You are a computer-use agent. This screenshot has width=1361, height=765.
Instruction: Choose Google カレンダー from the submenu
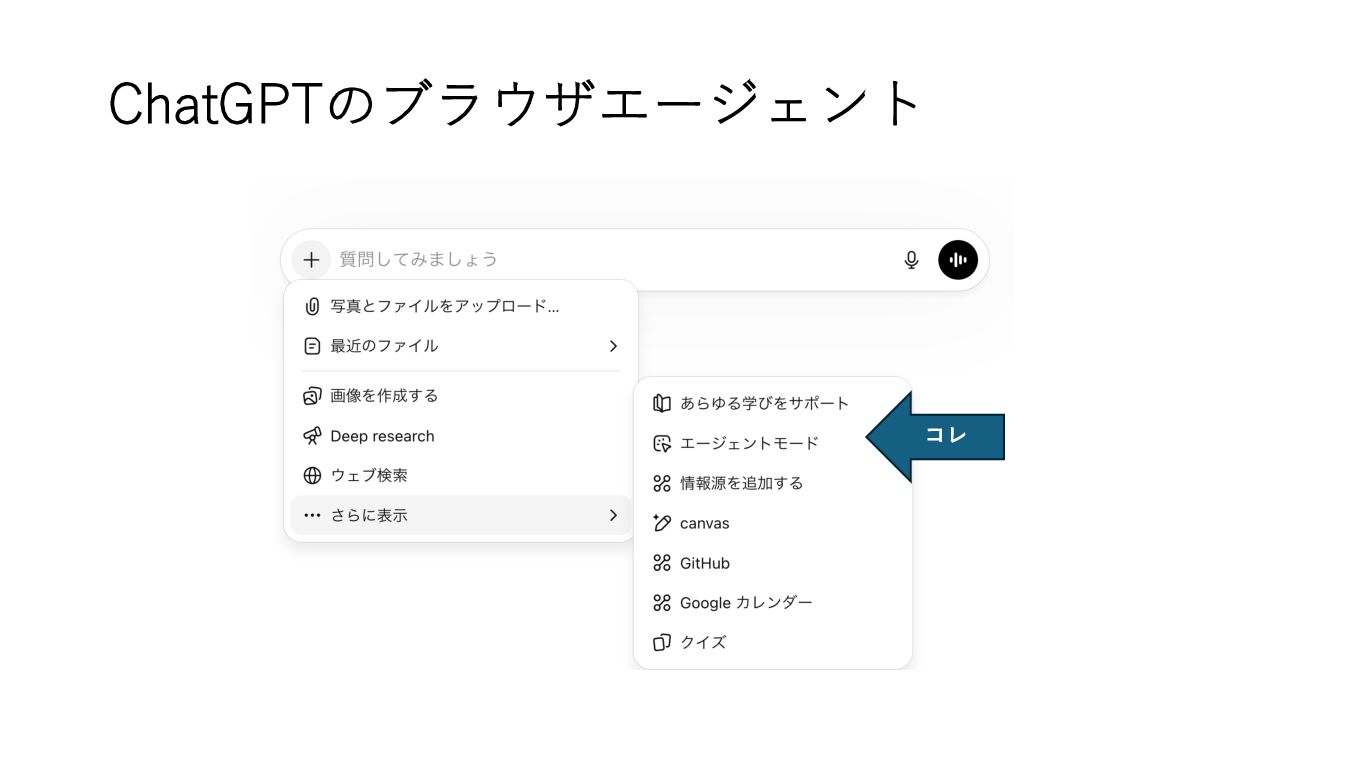(745, 603)
